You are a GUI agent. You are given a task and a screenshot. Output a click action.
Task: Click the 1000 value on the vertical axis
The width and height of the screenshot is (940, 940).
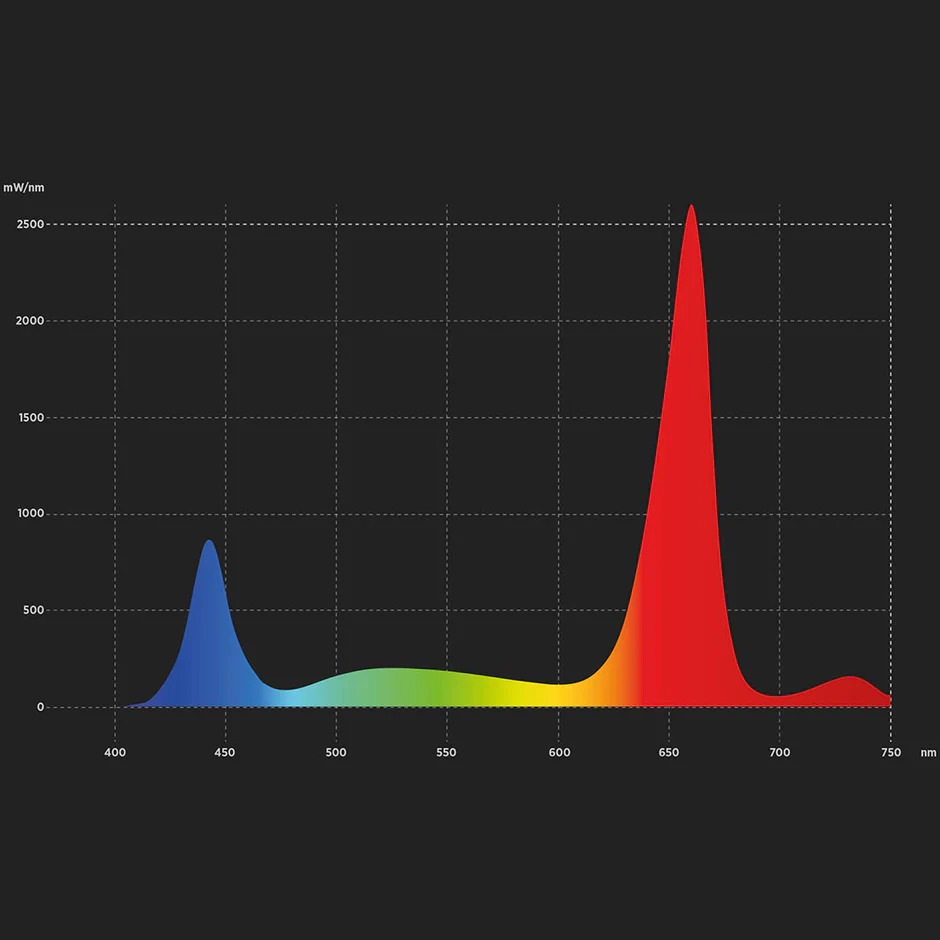(33, 513)
